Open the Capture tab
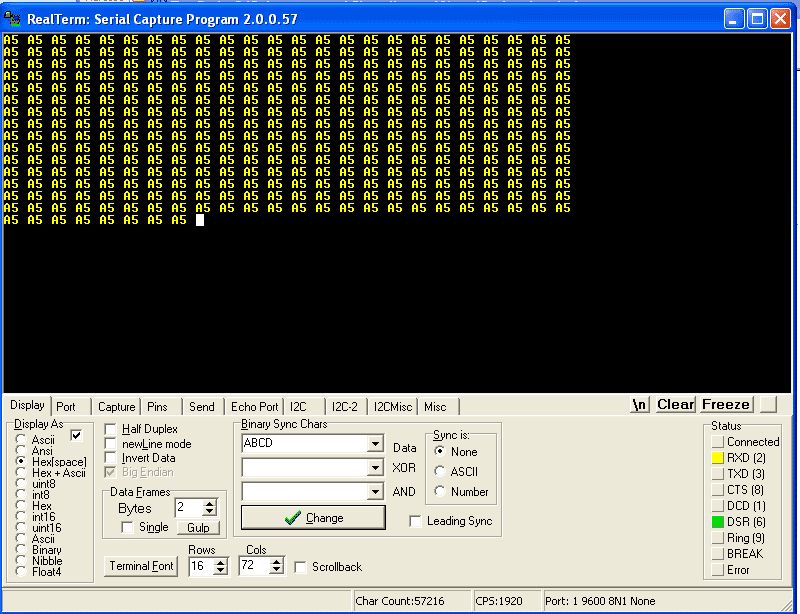Screen dimensions: 800x614 pos(116,406)
